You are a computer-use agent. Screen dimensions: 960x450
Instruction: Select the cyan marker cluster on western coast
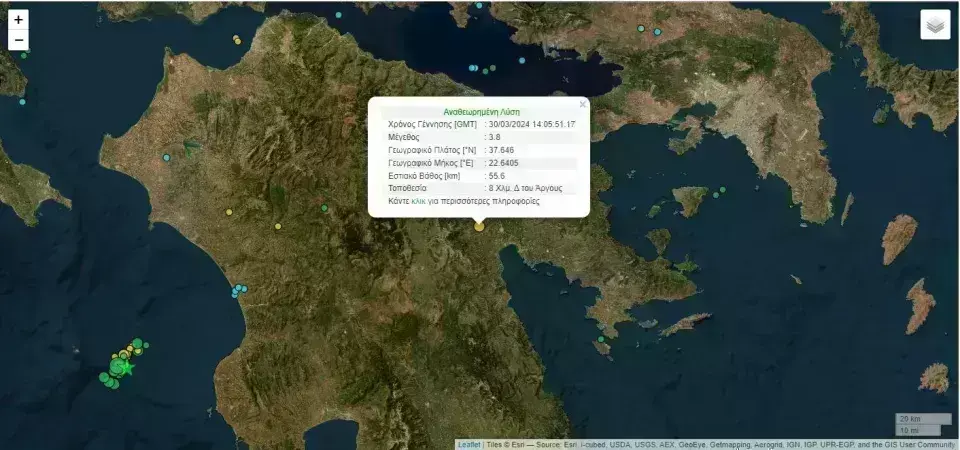[x=238, y=291]
